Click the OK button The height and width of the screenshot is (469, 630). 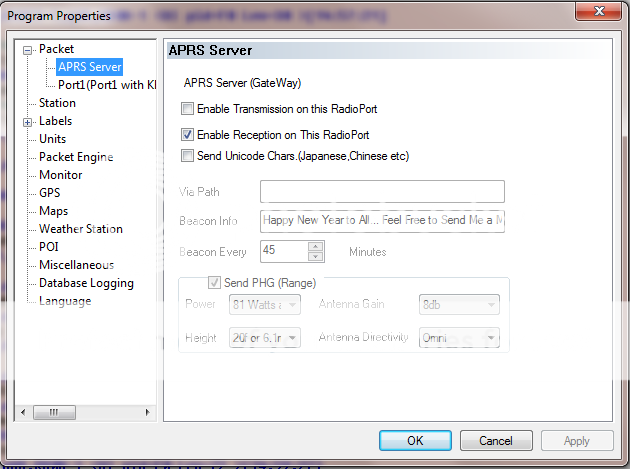tap(415, 440)
